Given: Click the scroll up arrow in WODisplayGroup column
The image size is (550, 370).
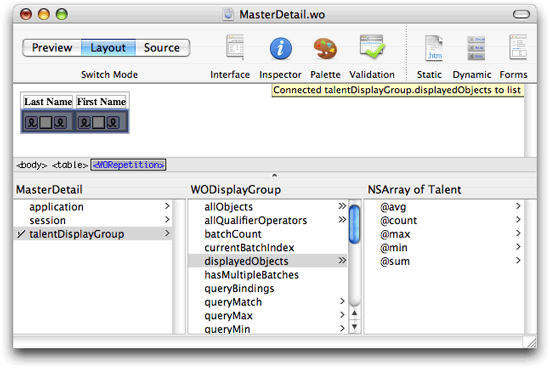Looking at the screenshot, I should (355, 313).
